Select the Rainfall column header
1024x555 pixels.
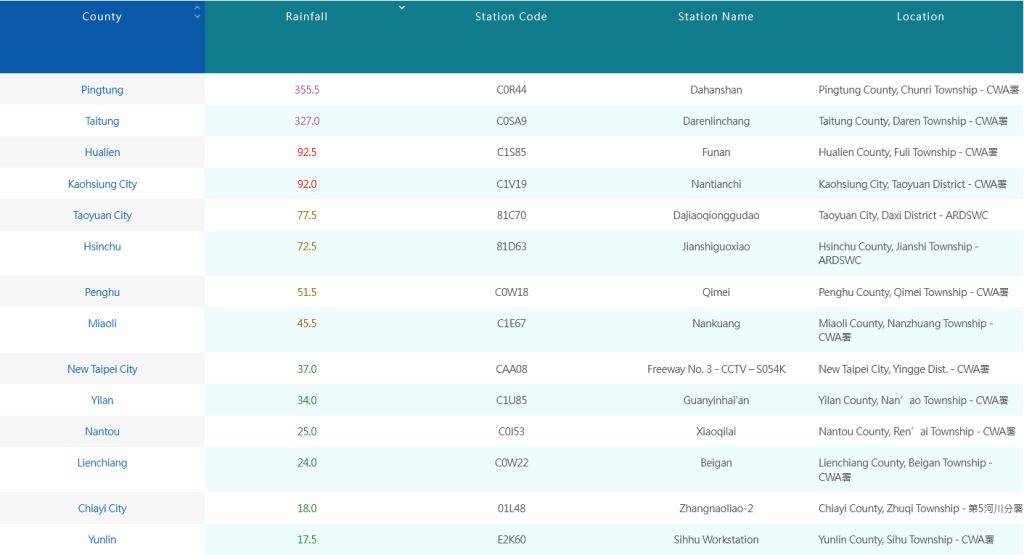coord(306,17)
